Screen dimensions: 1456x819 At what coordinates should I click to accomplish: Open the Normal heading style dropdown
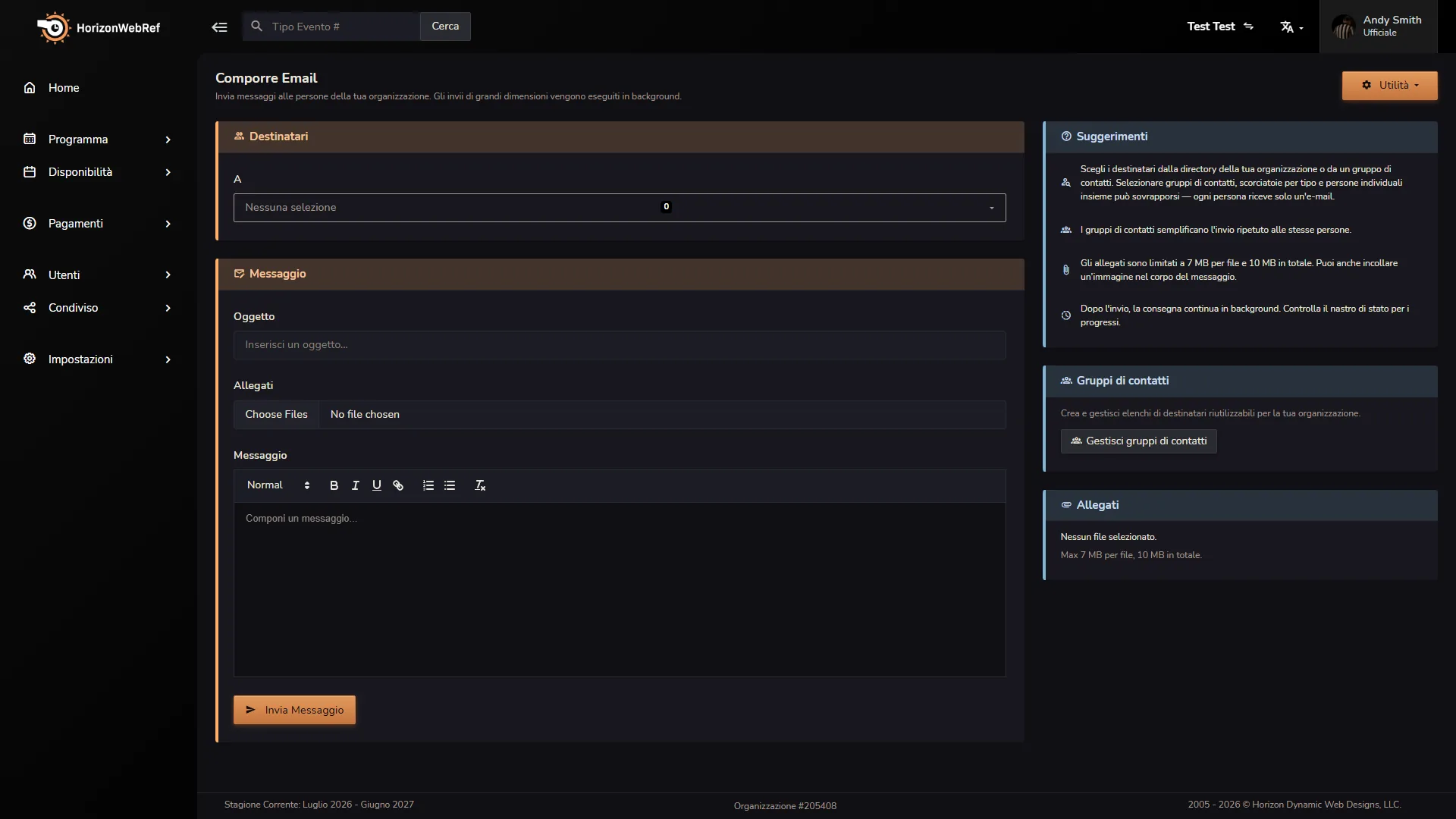[x=278, y=485]
